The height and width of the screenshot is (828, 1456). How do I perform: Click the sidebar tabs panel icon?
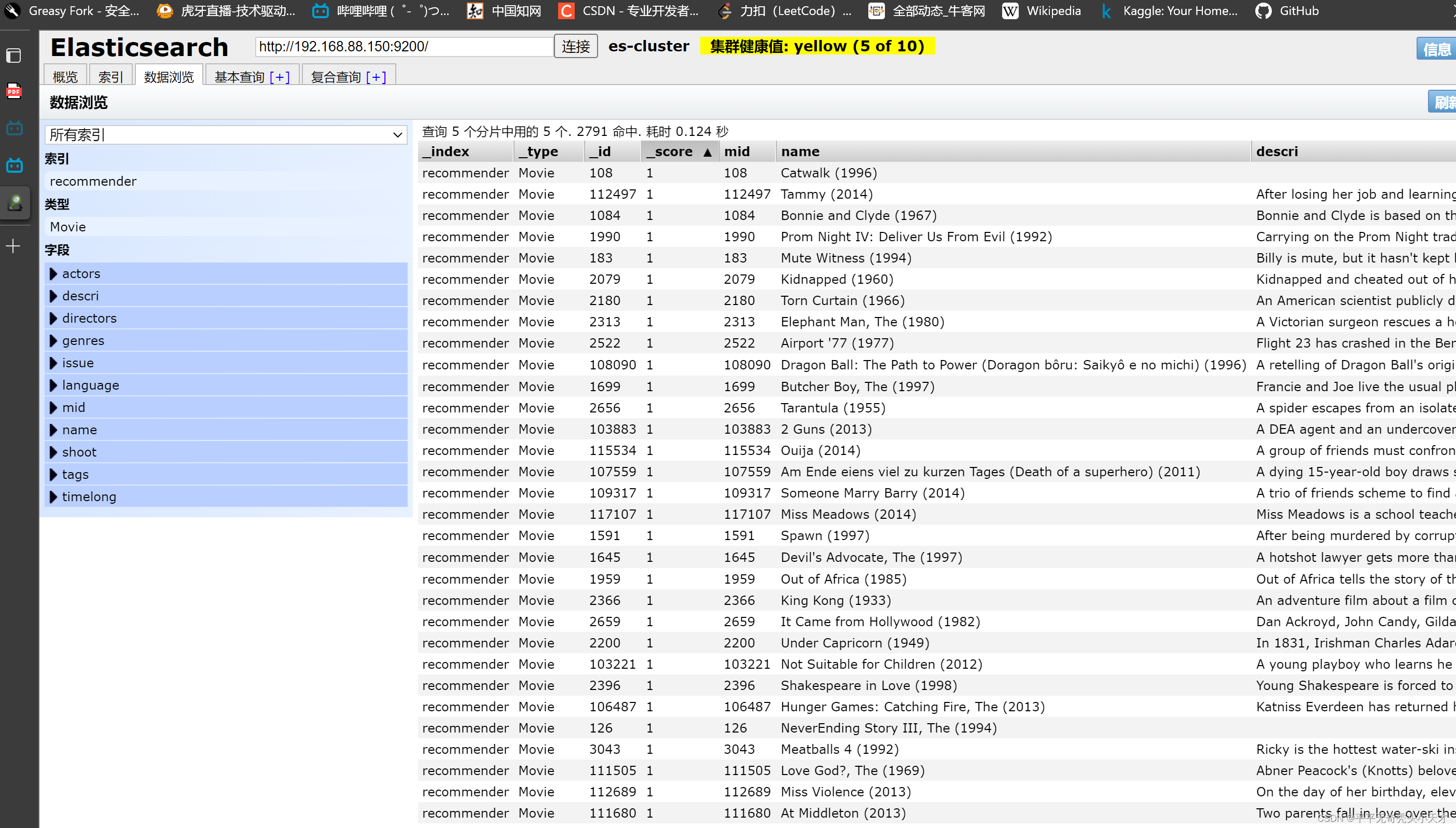(13, 56)
